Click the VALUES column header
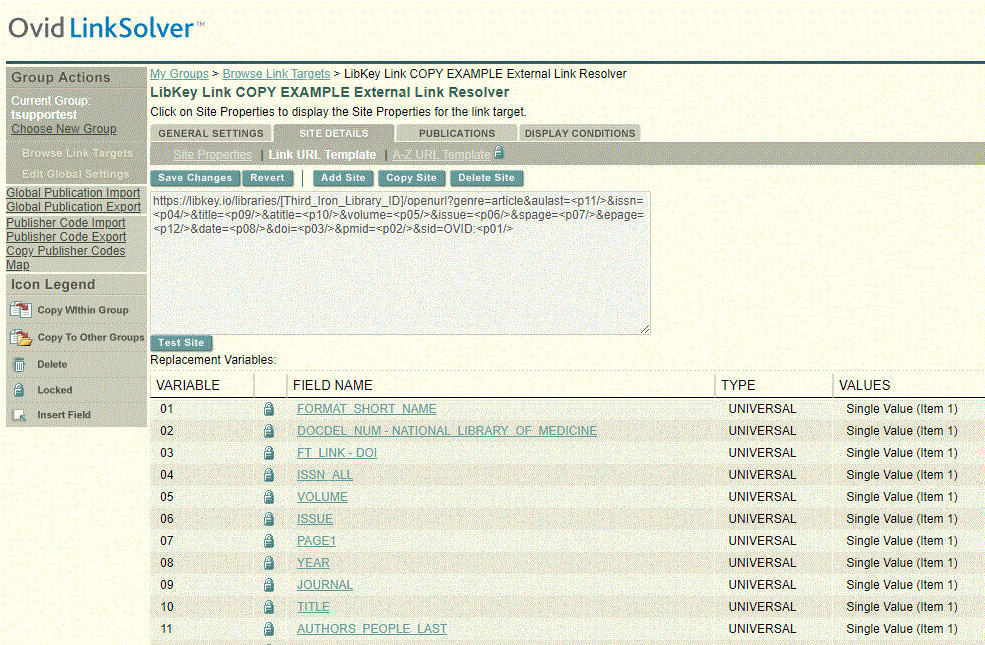 (x=864, y=385)
